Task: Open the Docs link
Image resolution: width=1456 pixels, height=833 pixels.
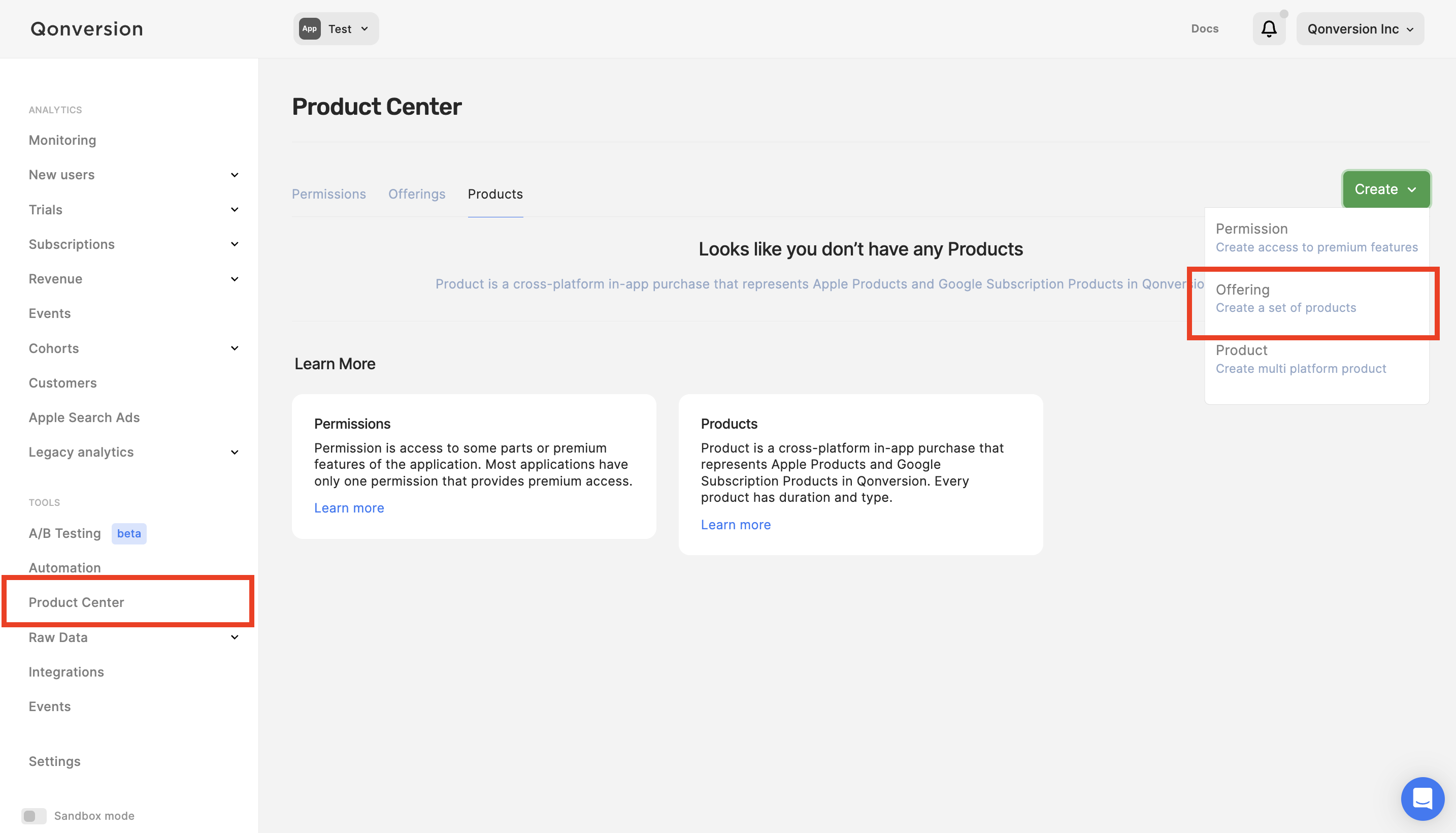Action: pyautogui.click(x=1205, y=28)
